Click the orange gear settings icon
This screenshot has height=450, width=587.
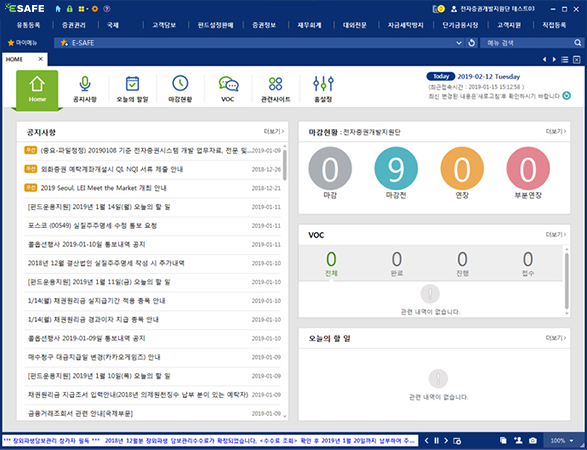pyautogui.click(x=95, y=9)
